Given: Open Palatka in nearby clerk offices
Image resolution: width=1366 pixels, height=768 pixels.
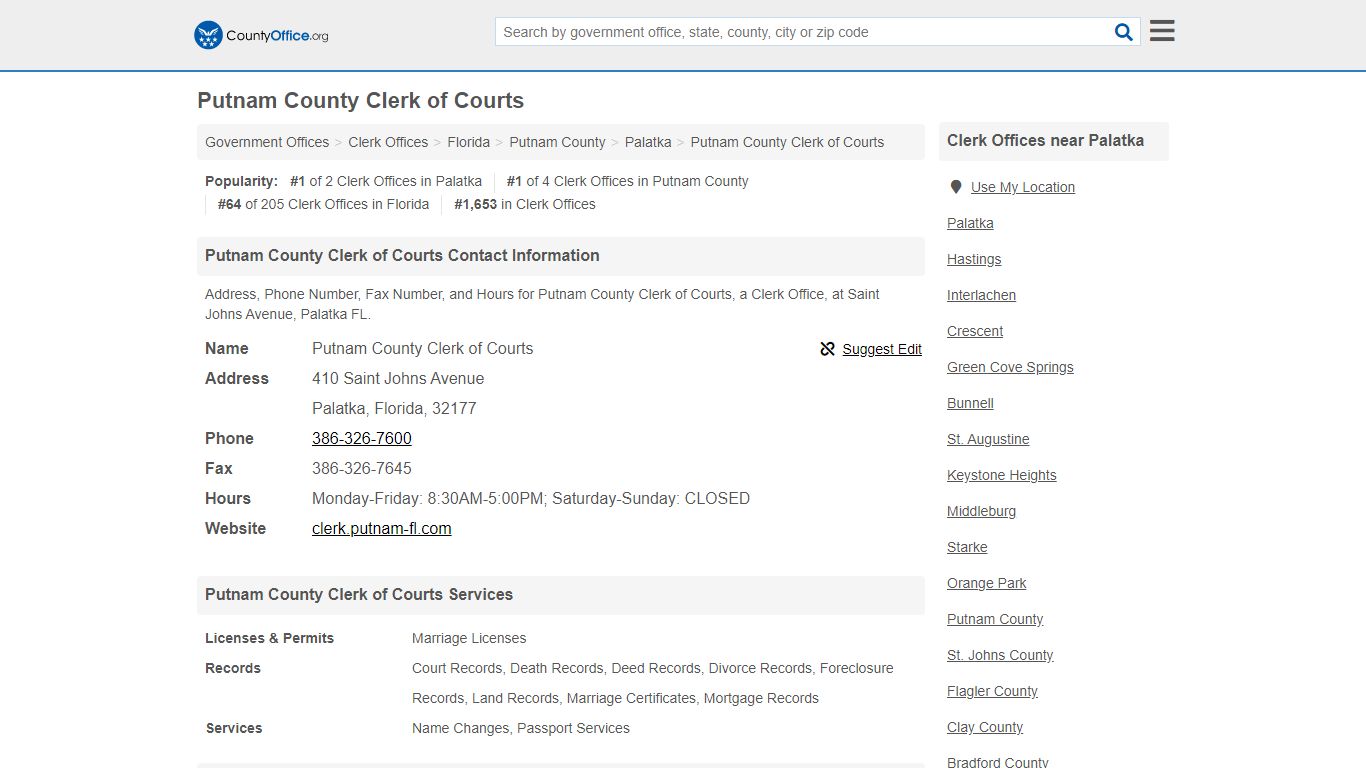Looking at the screenshot, I should (970, 223).
